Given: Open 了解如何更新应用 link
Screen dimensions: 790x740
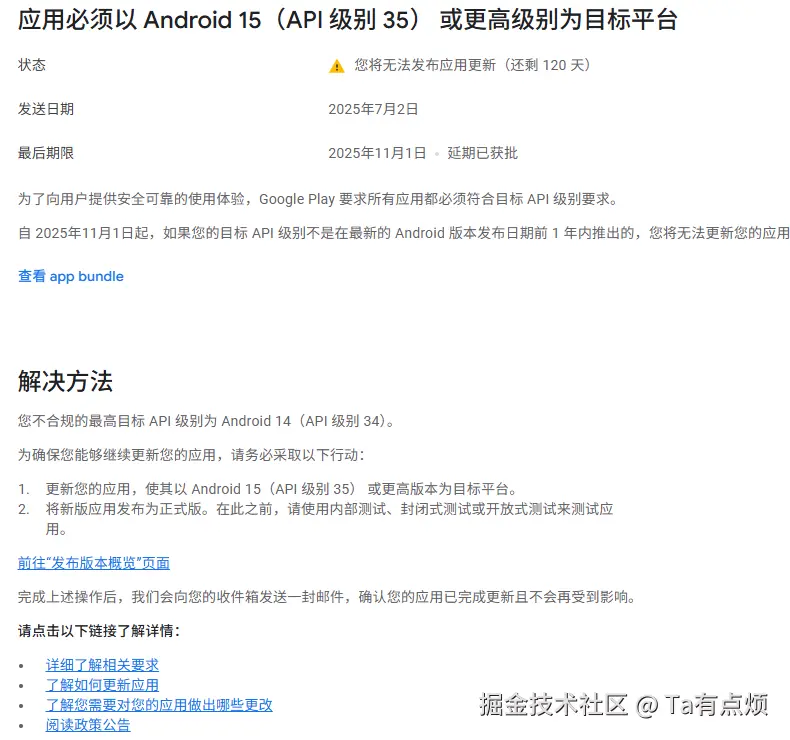Looking at the screenshot, I should tap(102, 685).
